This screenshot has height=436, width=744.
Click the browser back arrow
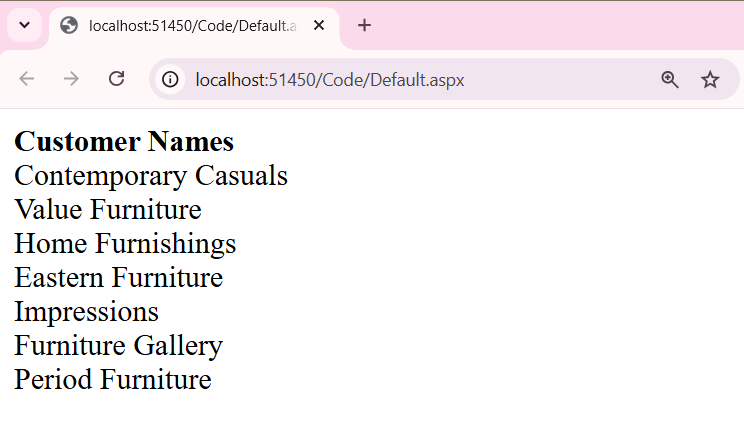coord(27,79)
